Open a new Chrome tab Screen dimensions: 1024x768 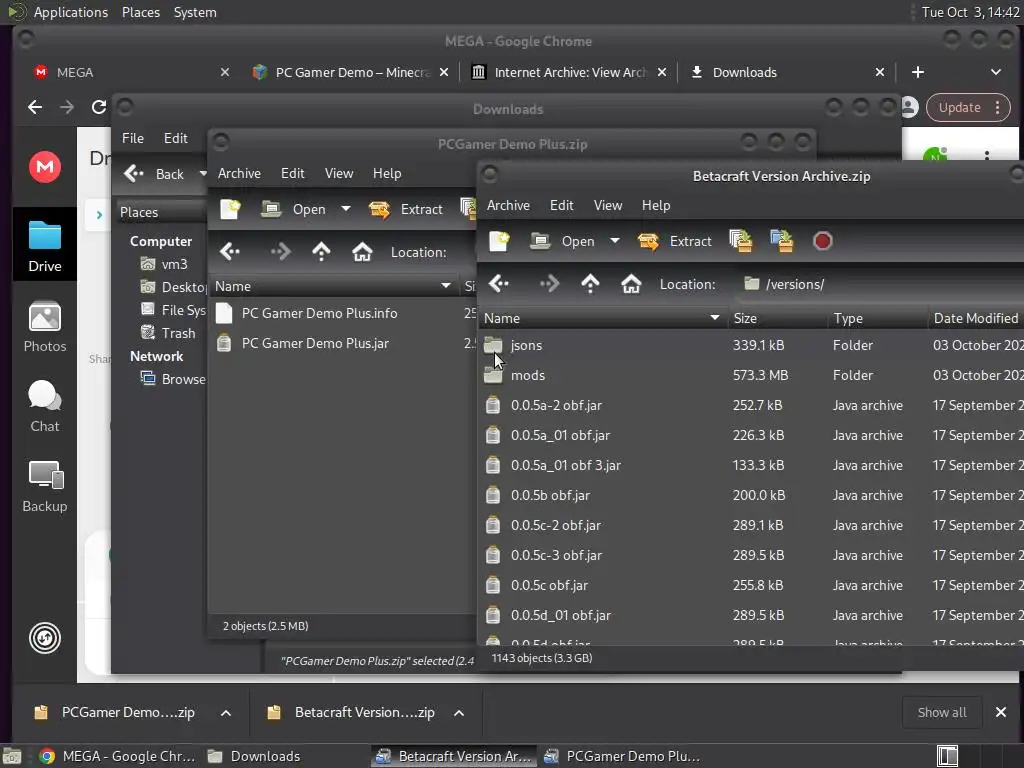[x=918, y=72]
